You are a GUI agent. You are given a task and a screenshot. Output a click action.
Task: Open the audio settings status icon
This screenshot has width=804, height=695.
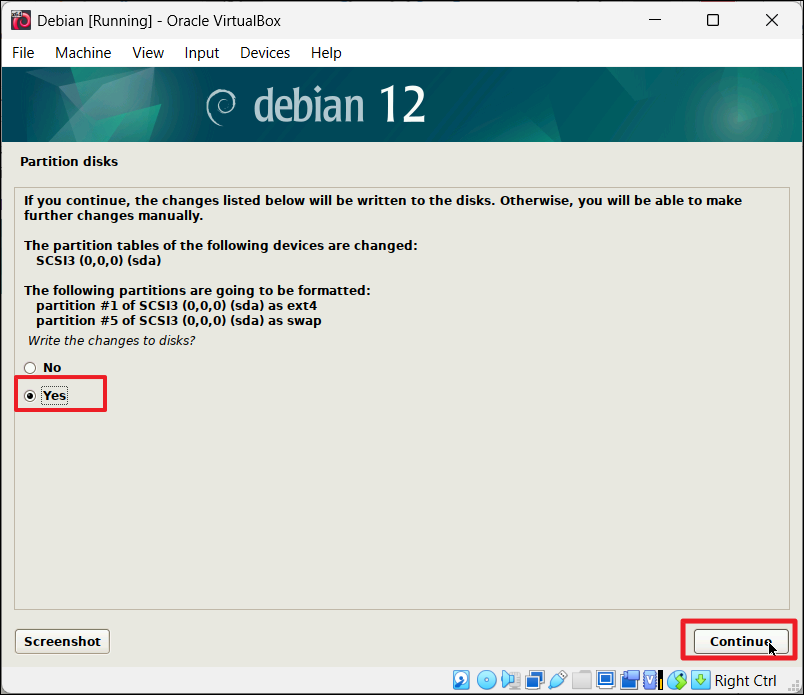coord(510,681)
